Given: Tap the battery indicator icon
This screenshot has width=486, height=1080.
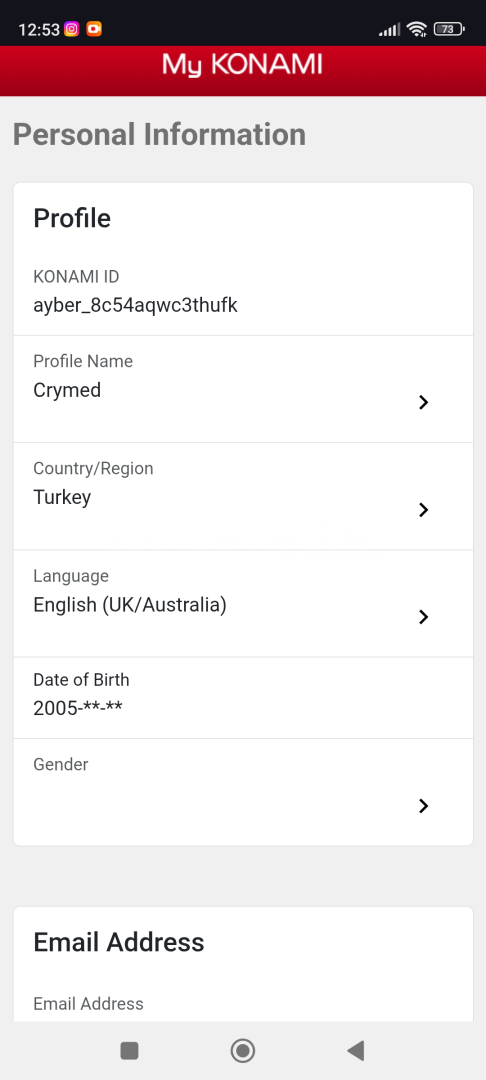Looking at the screenshot, I should click(x=449, y=29).
